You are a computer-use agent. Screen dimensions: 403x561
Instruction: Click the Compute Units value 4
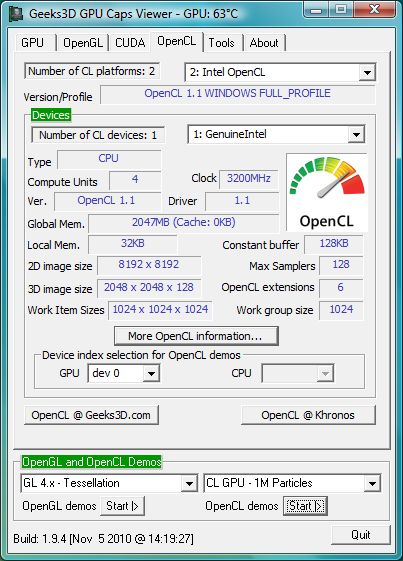[135, 180]
